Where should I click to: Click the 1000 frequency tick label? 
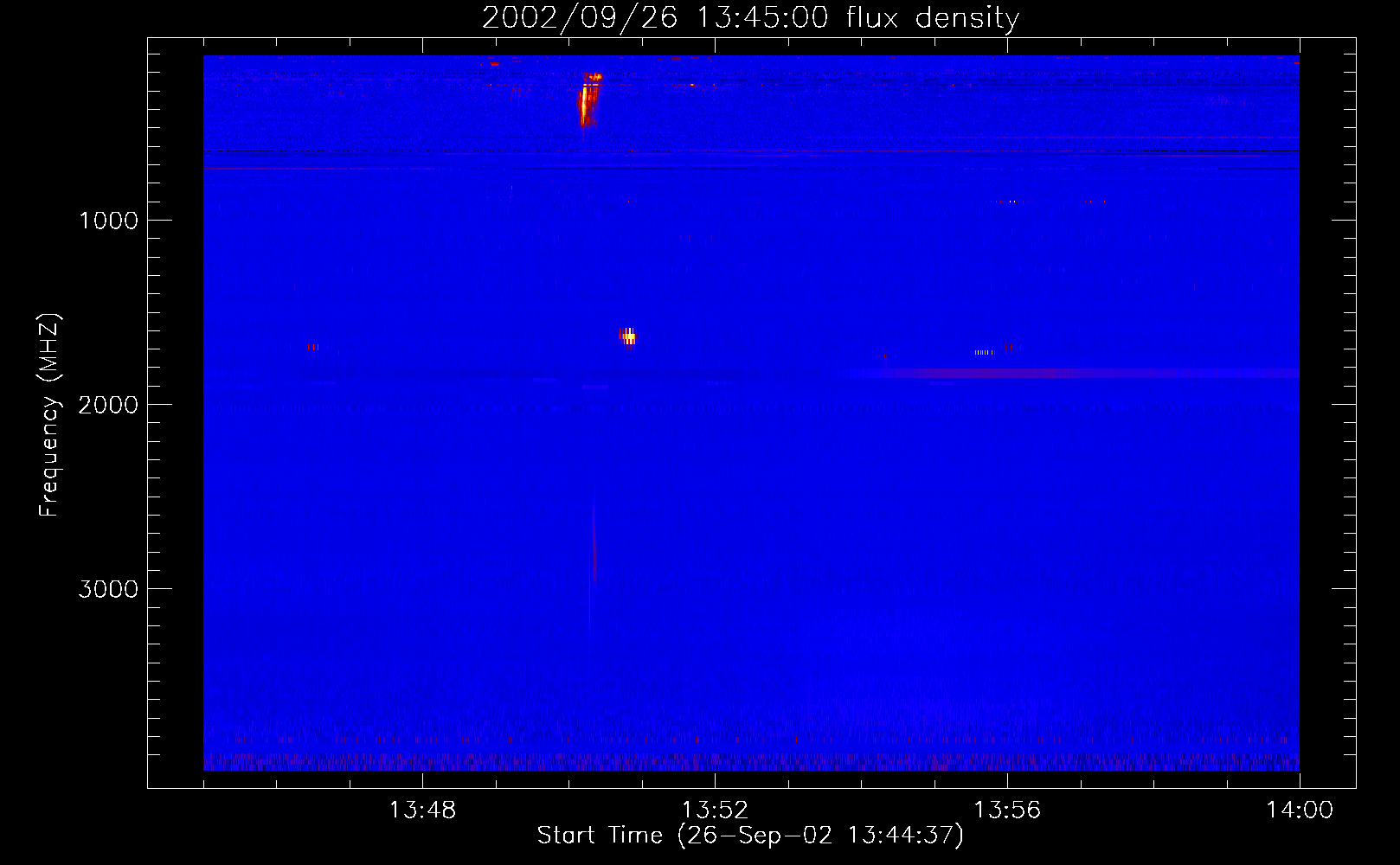point(108,221)
